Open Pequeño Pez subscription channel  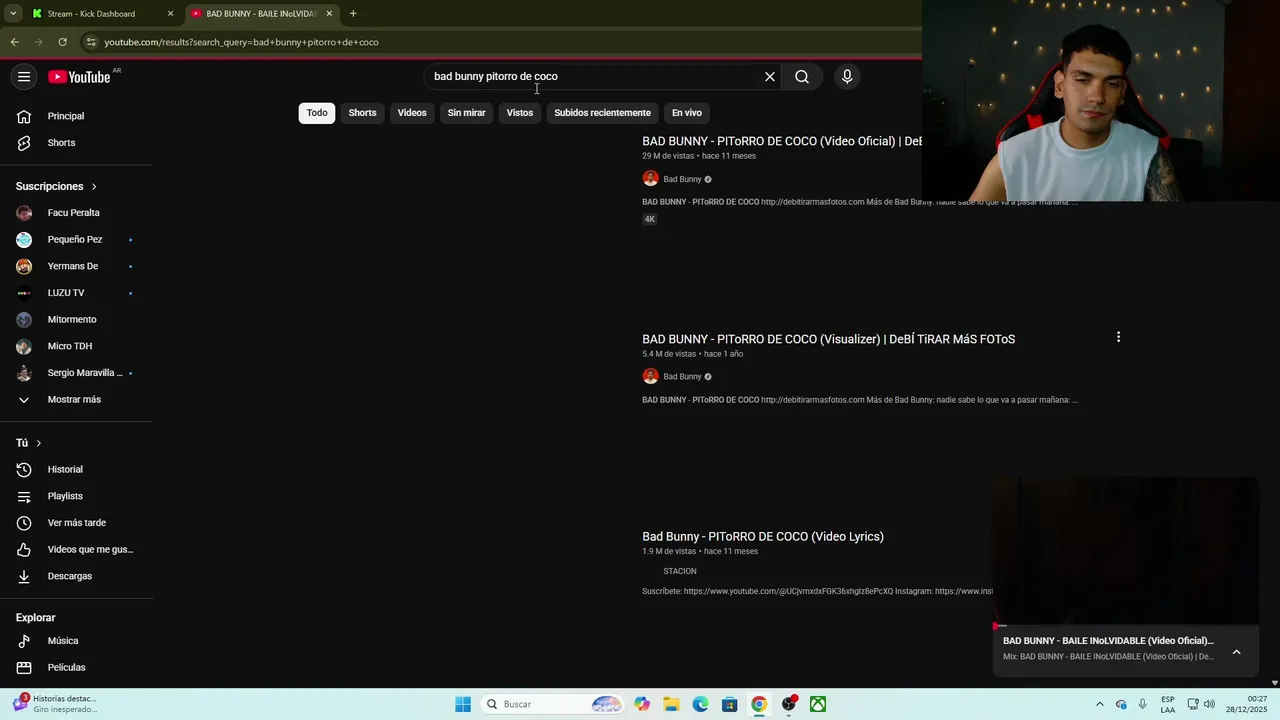(x=76, y=240)
